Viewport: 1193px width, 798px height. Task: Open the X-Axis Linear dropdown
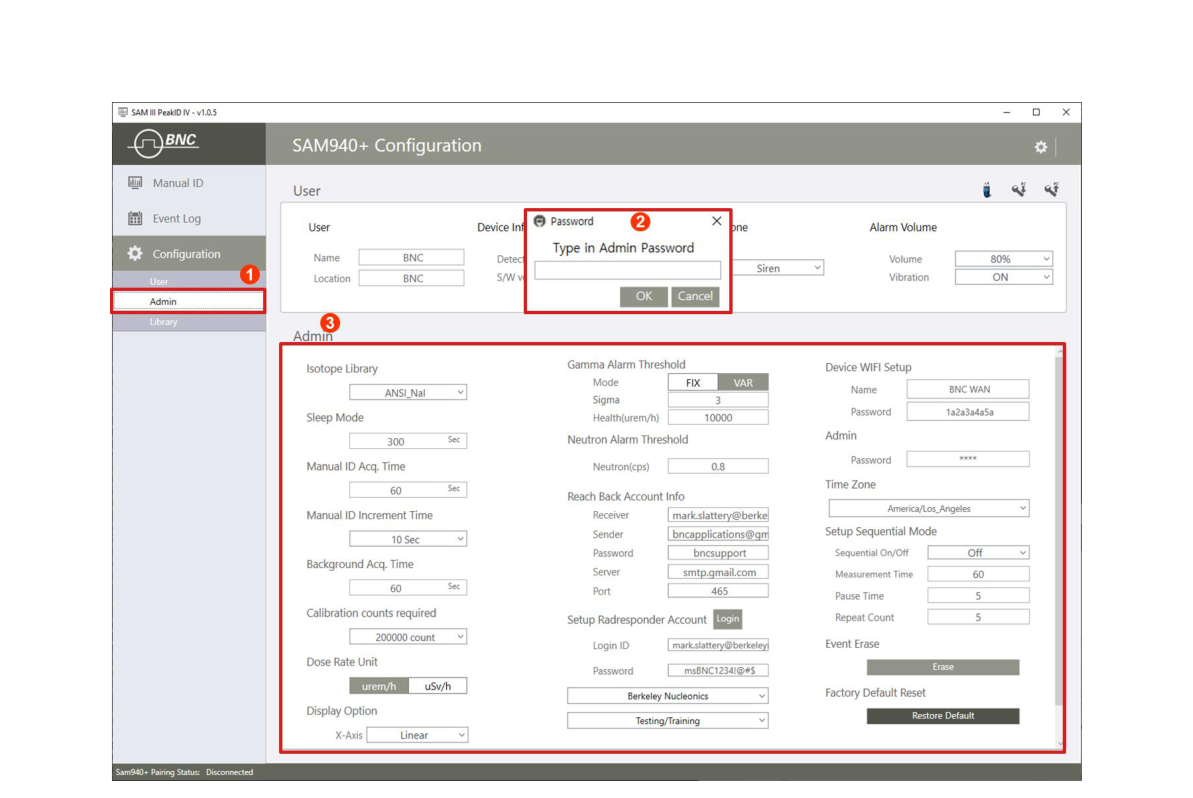(417, 735)
